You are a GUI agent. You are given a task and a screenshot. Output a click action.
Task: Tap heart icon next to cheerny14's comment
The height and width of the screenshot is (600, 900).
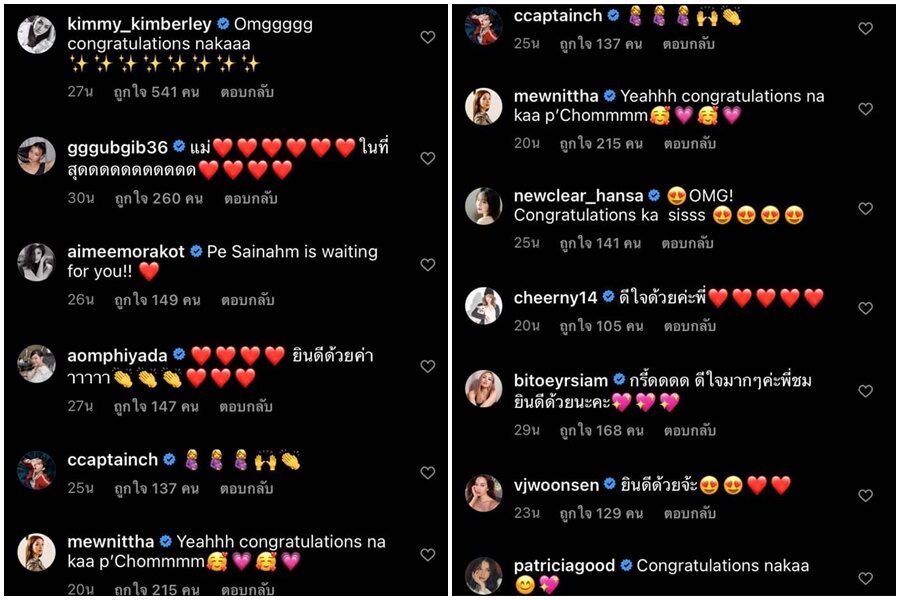(x=866, y=308)
